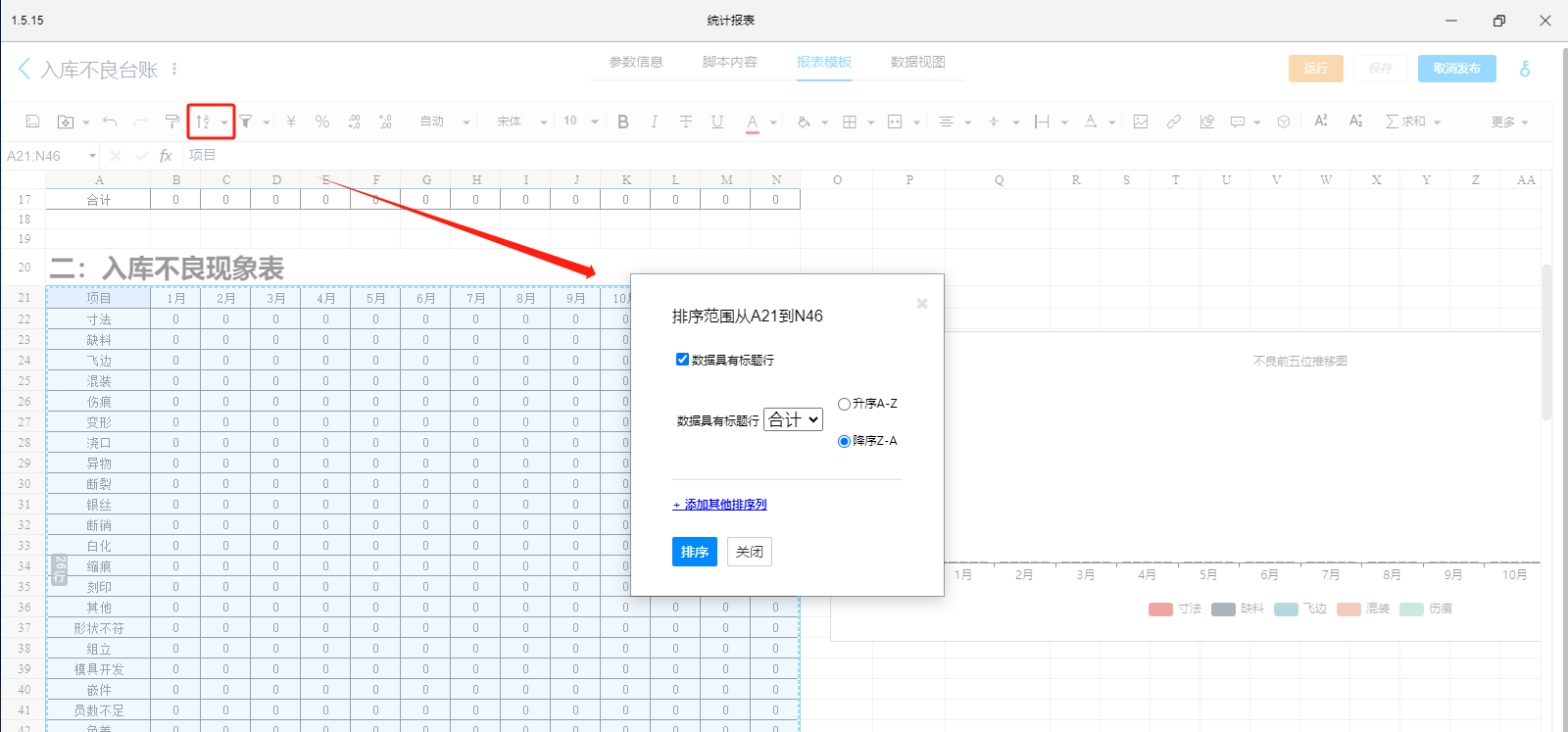This screenshot has height=732, width=1568.
Task: Click the 关闭 button in dialog
Action: click(x=750, y=552)
